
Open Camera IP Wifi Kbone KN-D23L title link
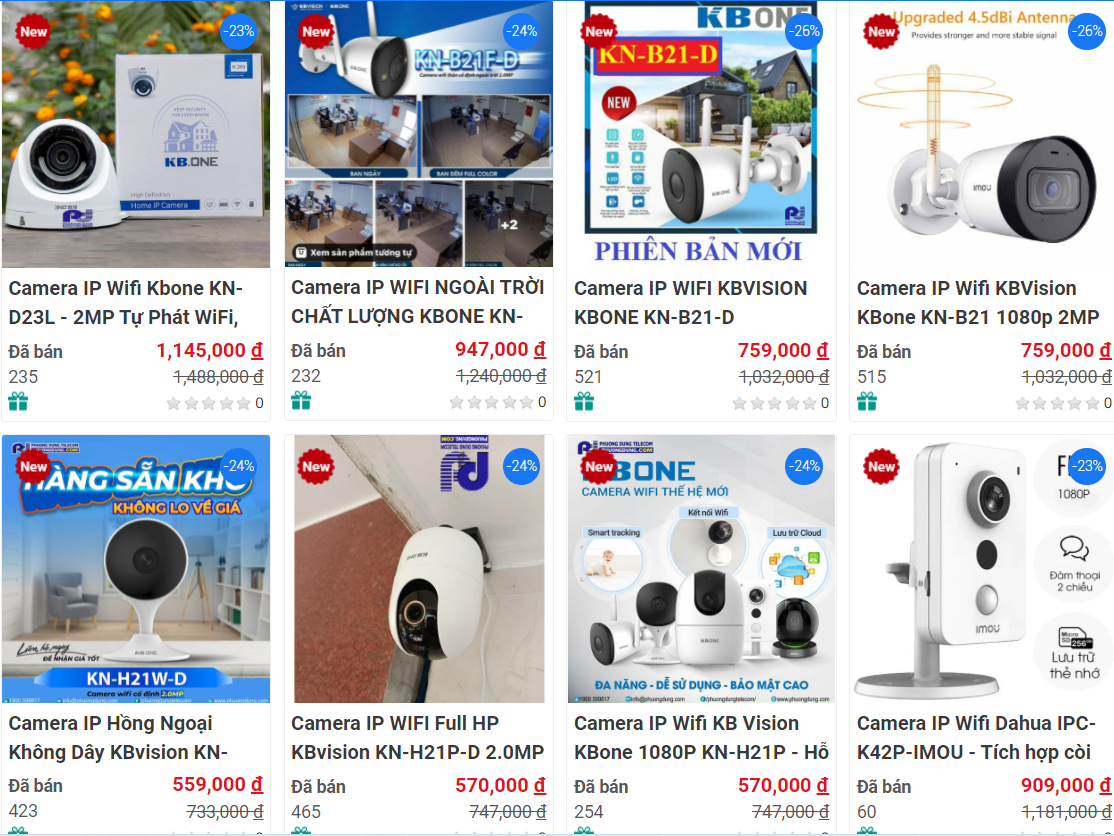pyautogui.click(x=126, y=303)
